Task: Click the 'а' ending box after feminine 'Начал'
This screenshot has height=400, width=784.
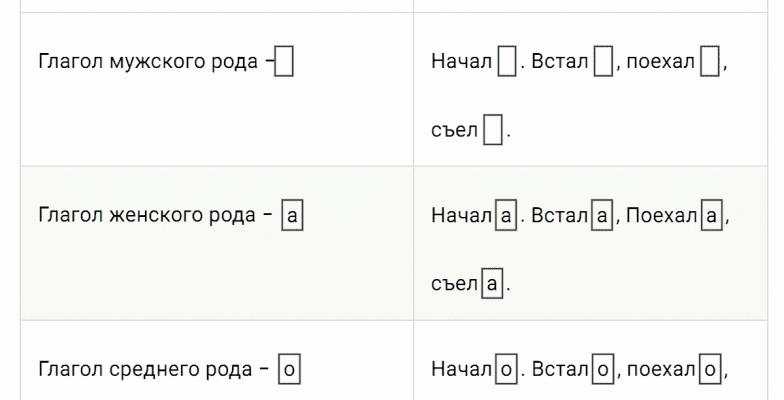Action: coord(507,216)
